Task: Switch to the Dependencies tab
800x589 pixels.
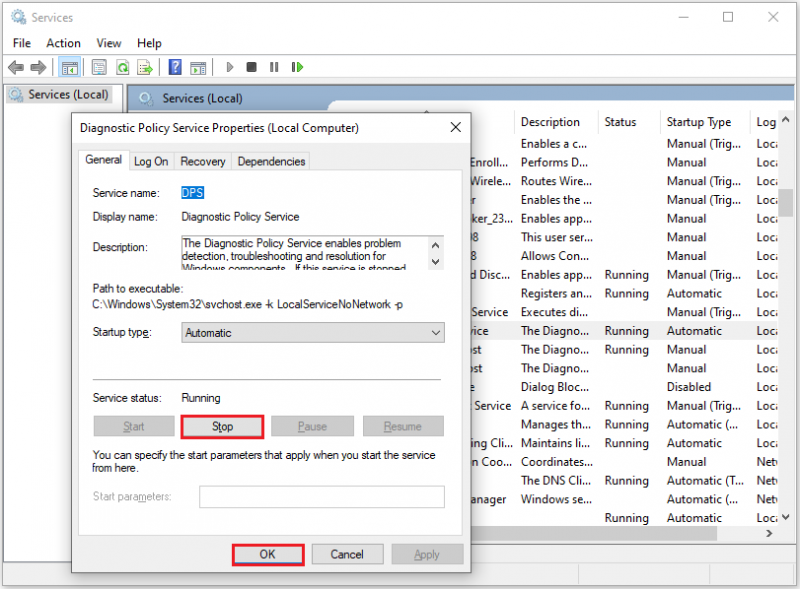Action: point(271,162)
